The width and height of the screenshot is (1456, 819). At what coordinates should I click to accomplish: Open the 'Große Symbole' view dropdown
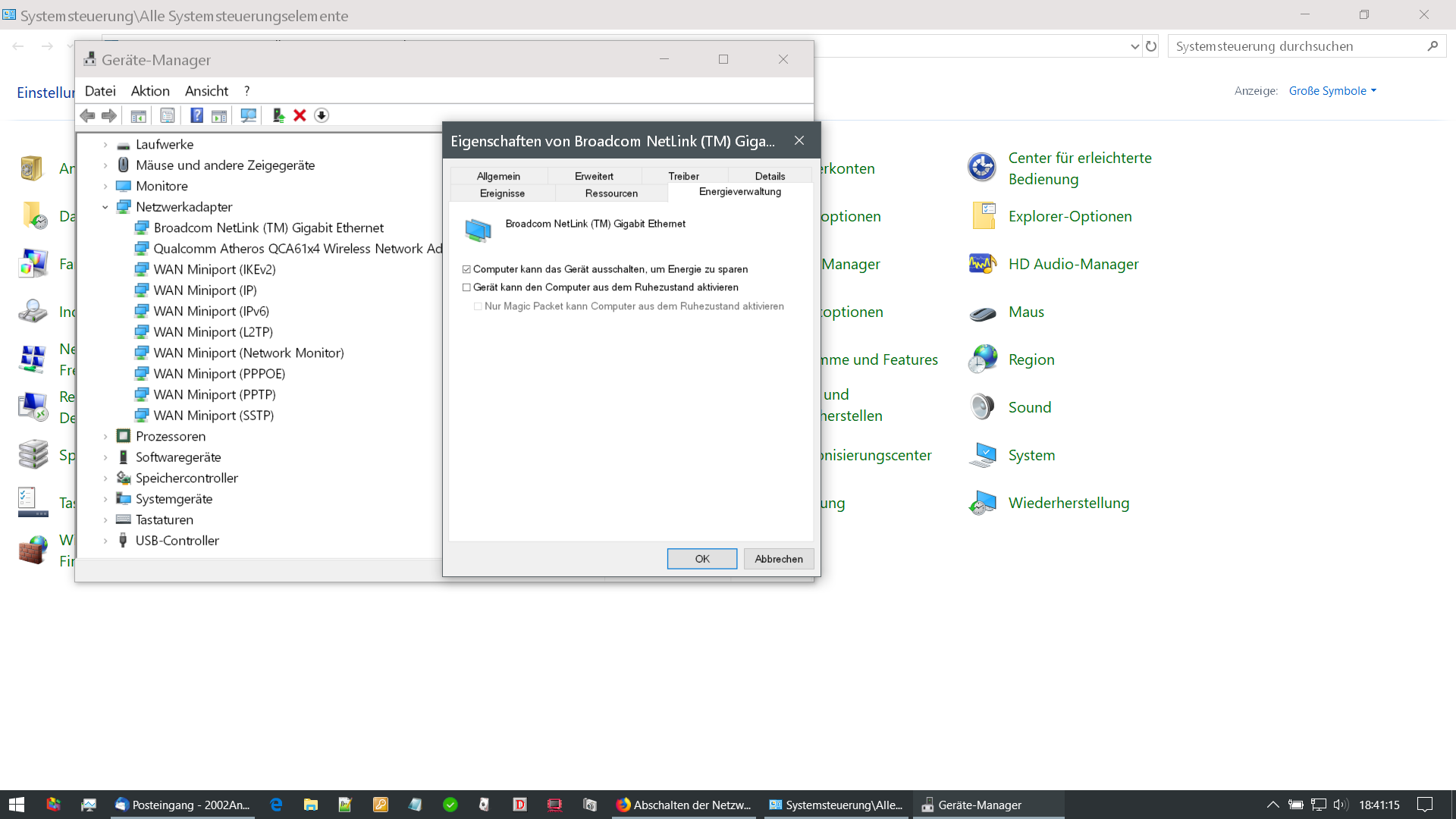1332,91
